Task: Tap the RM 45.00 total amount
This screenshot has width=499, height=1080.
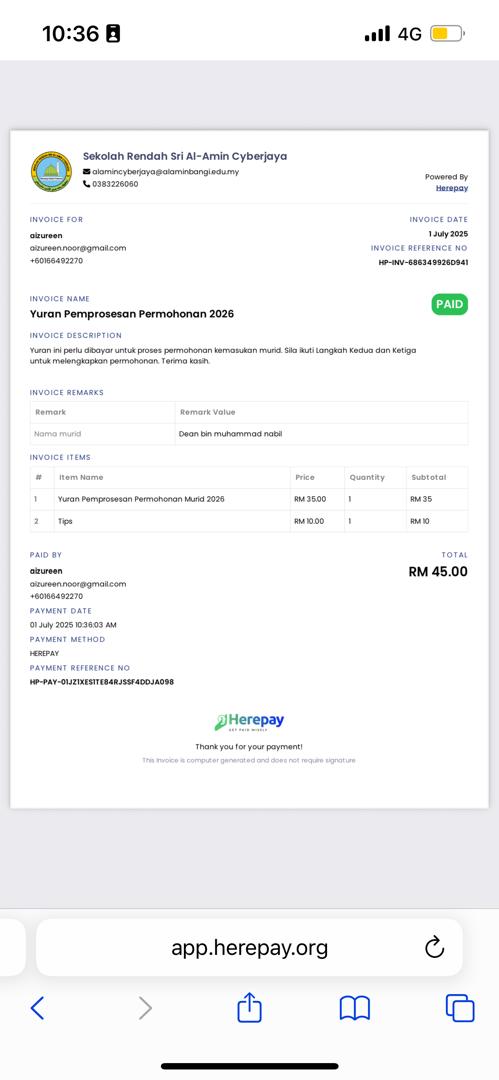Action: [x=438, y=572]
